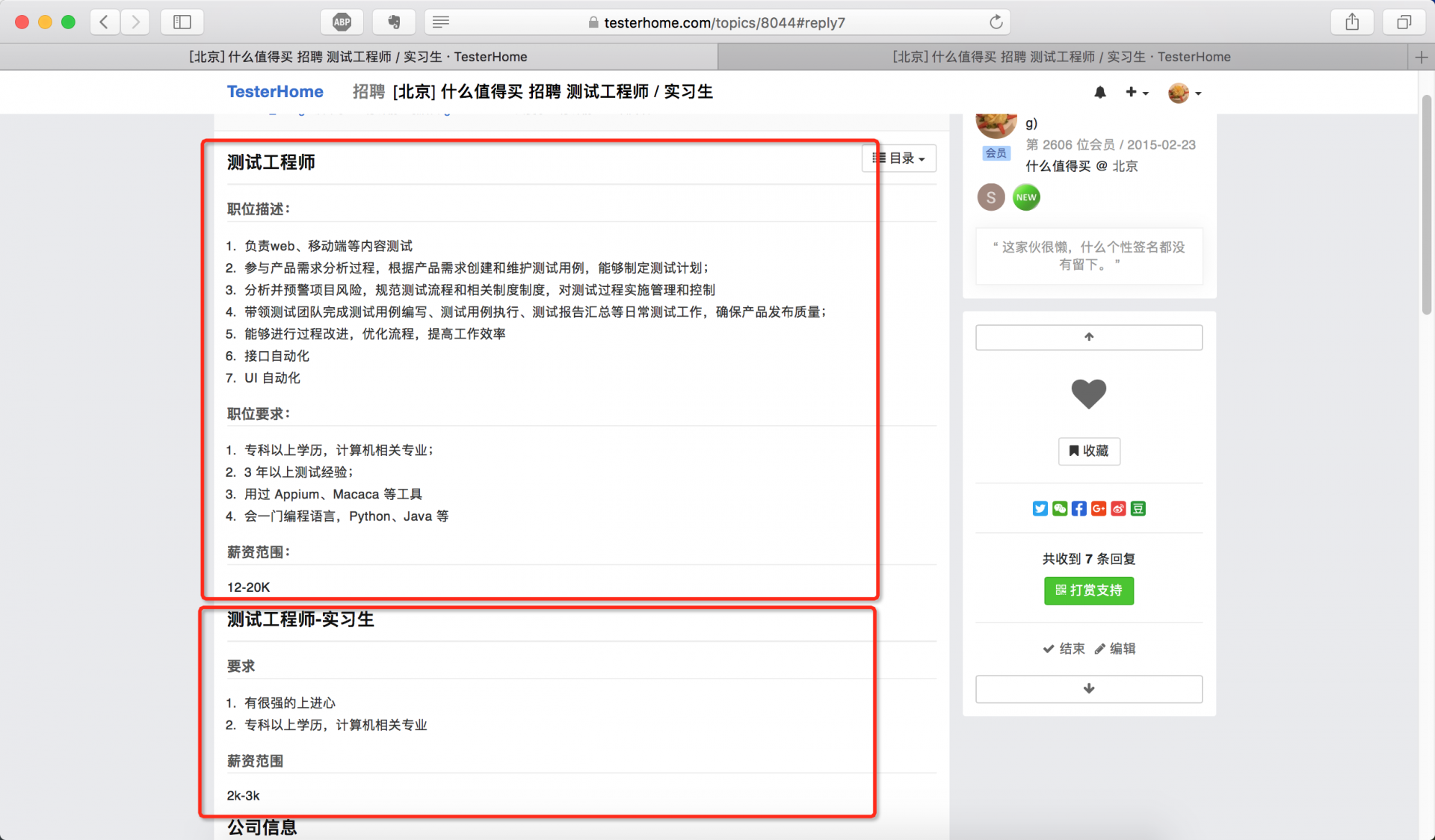This screenshot has height=840, width=1435.
Task: Click the 结束 link
Action: coord(1064,649)
